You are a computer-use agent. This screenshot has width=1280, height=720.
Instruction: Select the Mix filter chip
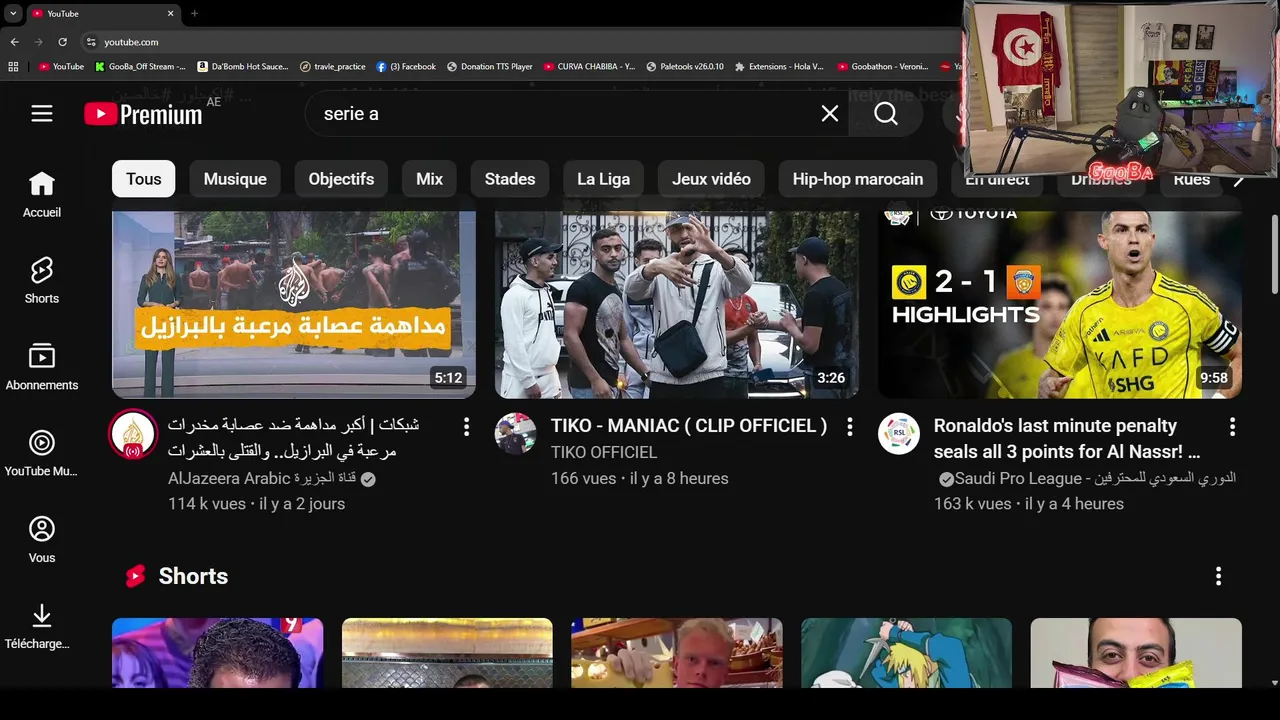(429, 179)
